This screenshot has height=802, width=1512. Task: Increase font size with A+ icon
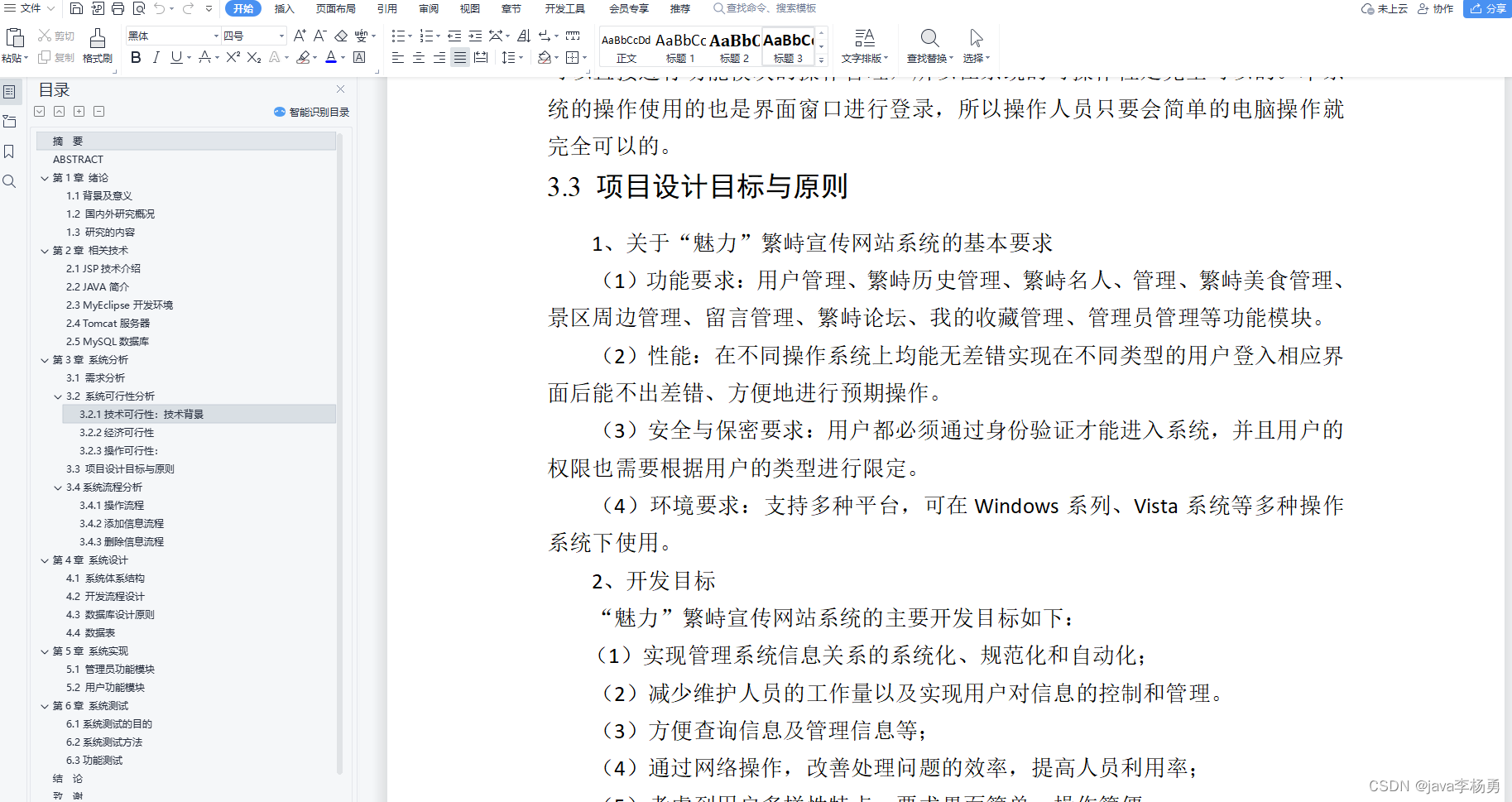point(300,36)
